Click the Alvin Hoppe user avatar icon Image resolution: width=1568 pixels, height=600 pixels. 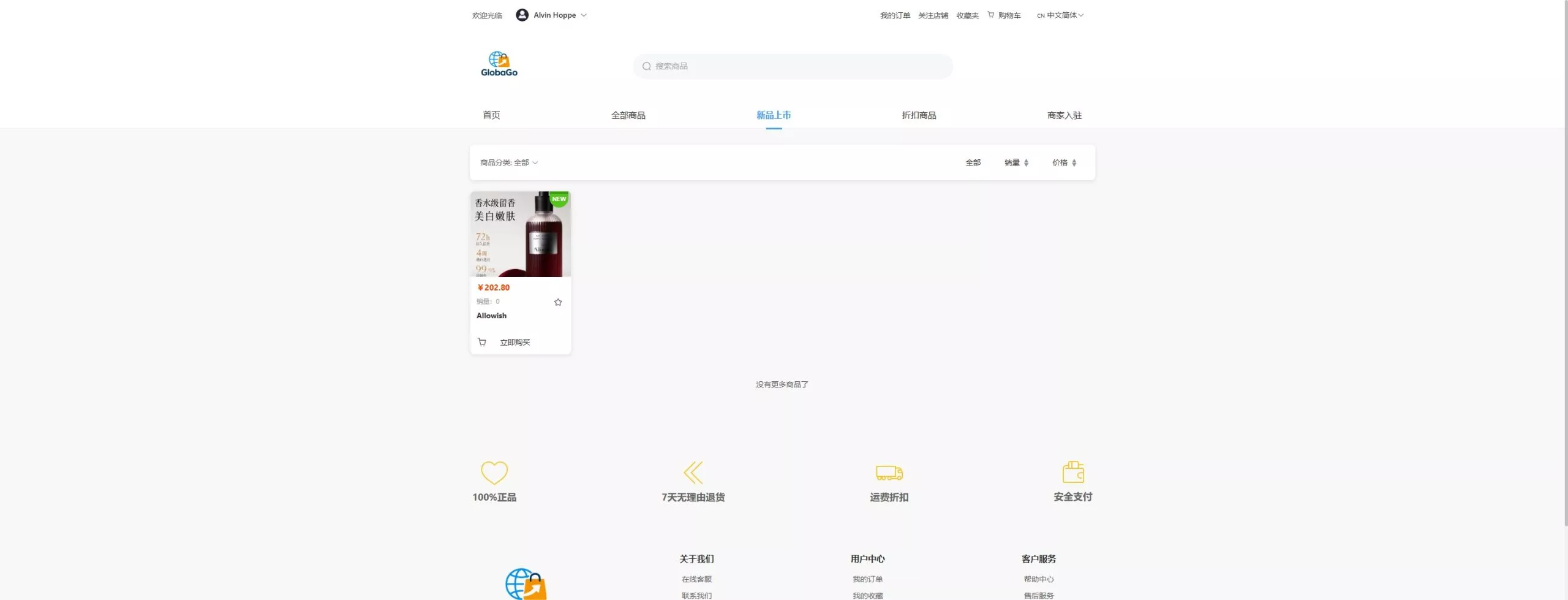(x=522, y=15)
